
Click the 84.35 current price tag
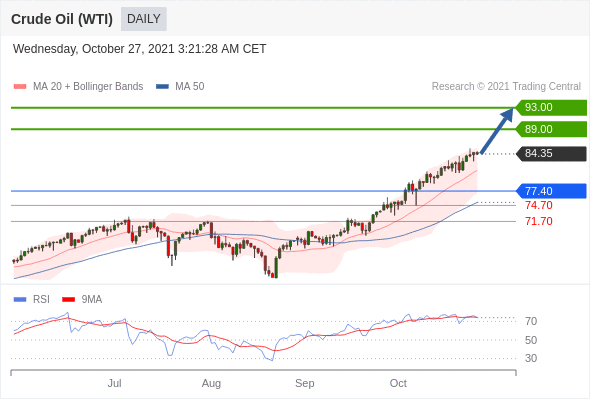[x=551, y=154]
